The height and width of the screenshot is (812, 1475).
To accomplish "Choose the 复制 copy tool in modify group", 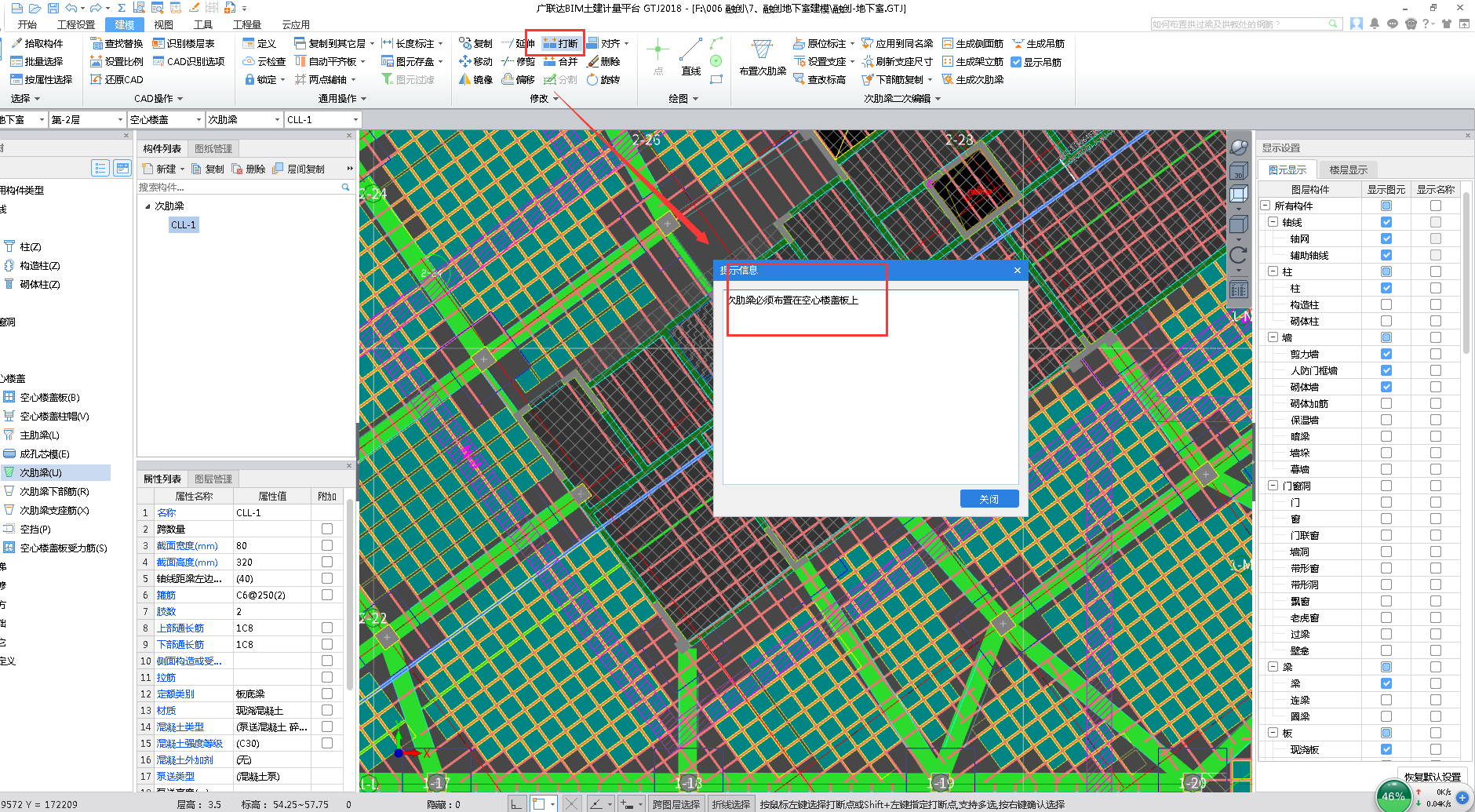I will pos(476,43).
